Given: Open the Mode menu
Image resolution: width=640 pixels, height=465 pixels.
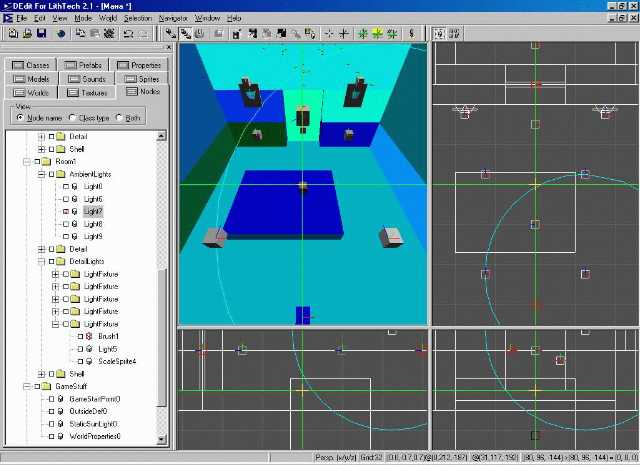Looking at the screenshot, I should 83,18.
